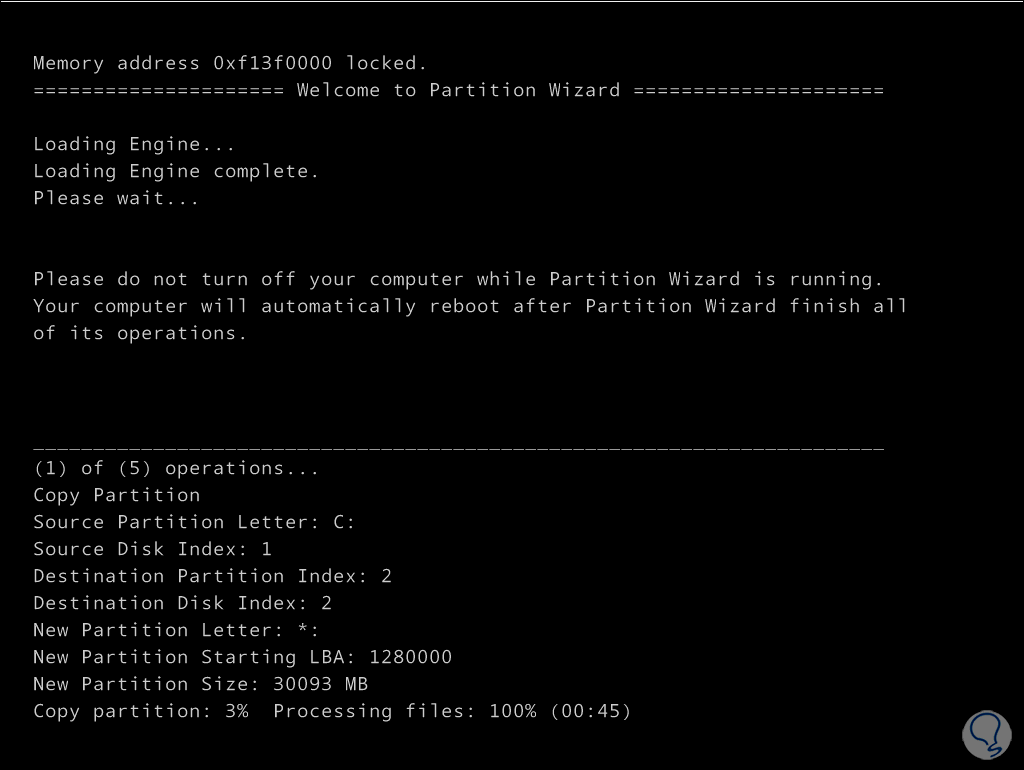The height and width of the screenshot is (770, 1024).
Task: Click the Source Partition Letter C: line
Action: pyautogui.click(x=194, y=522)
